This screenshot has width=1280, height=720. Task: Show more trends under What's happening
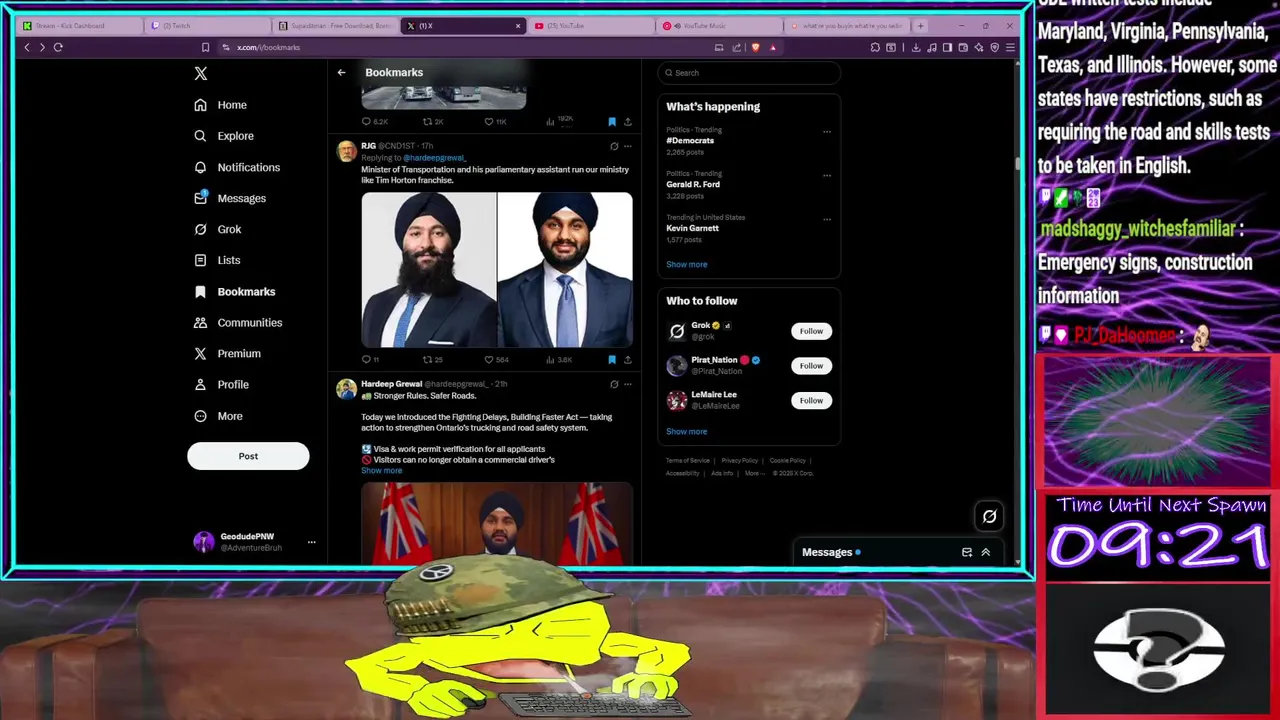686,264
